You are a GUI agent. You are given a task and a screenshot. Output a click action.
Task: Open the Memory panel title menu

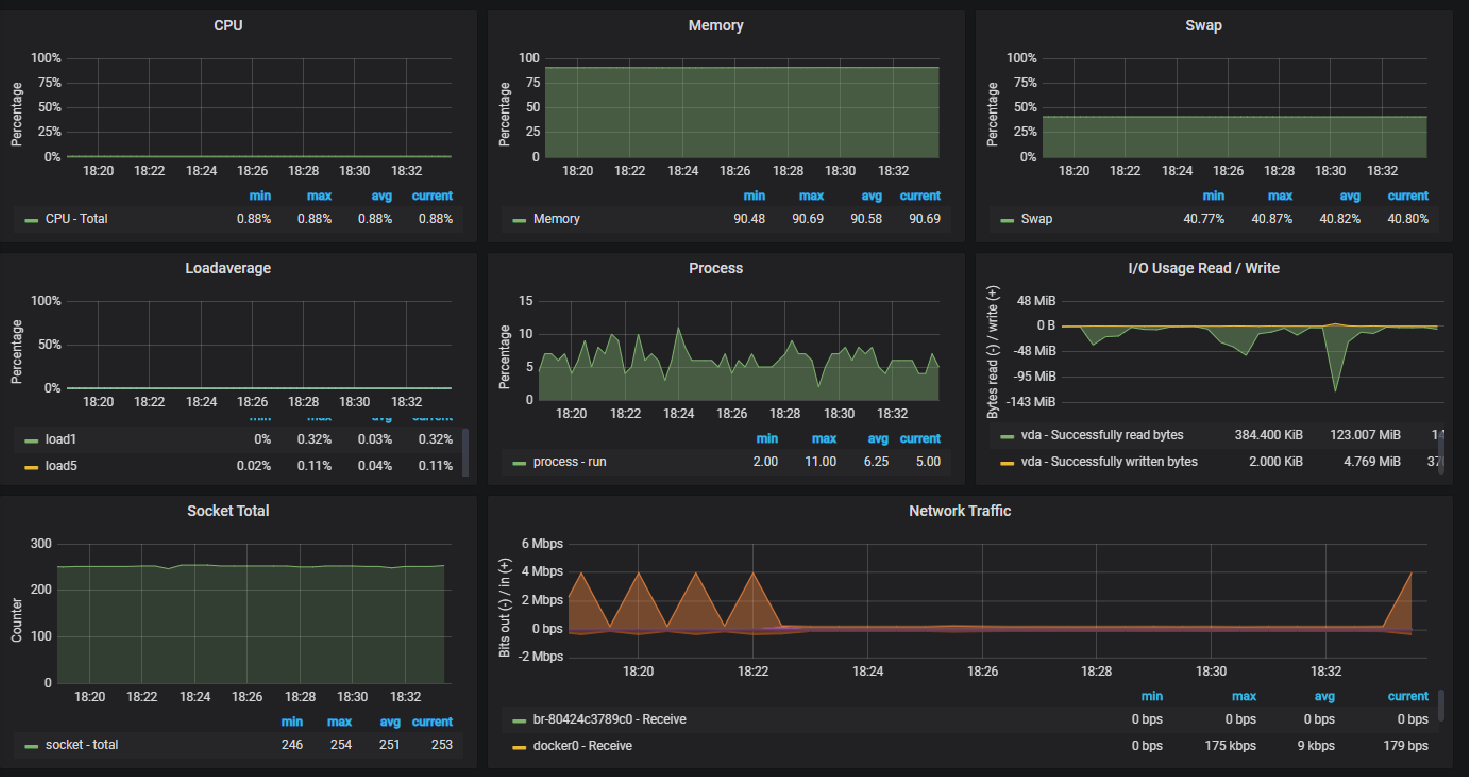click(716, 25)
